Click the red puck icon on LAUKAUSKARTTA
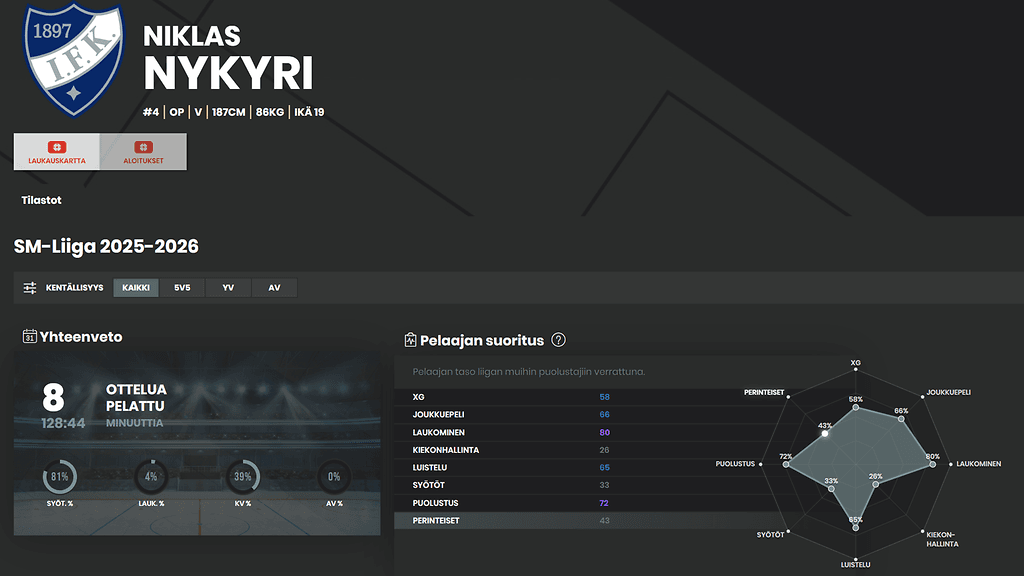The height and width of the screenshot is (576, 1024). (57, 148)
